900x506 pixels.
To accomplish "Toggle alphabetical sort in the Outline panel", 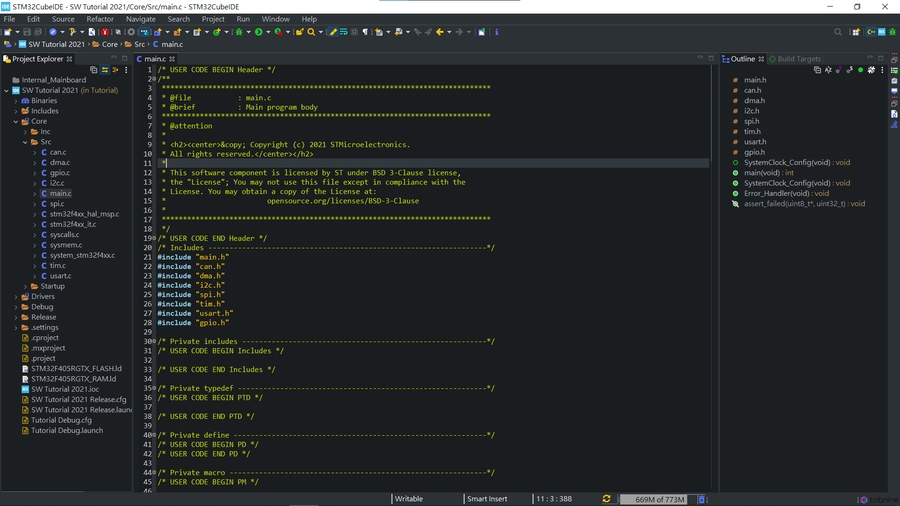I will pyautogui.click(x=828, y=70).
